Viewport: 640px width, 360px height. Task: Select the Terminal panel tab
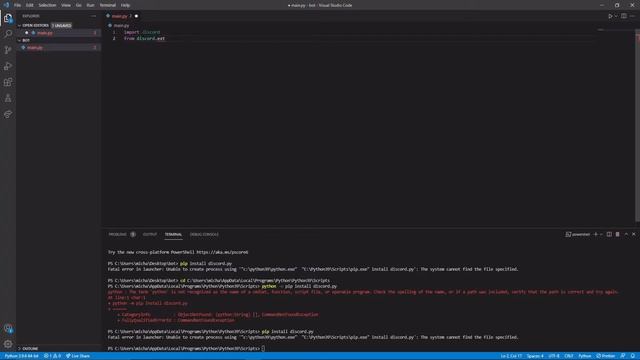(173, 234)
